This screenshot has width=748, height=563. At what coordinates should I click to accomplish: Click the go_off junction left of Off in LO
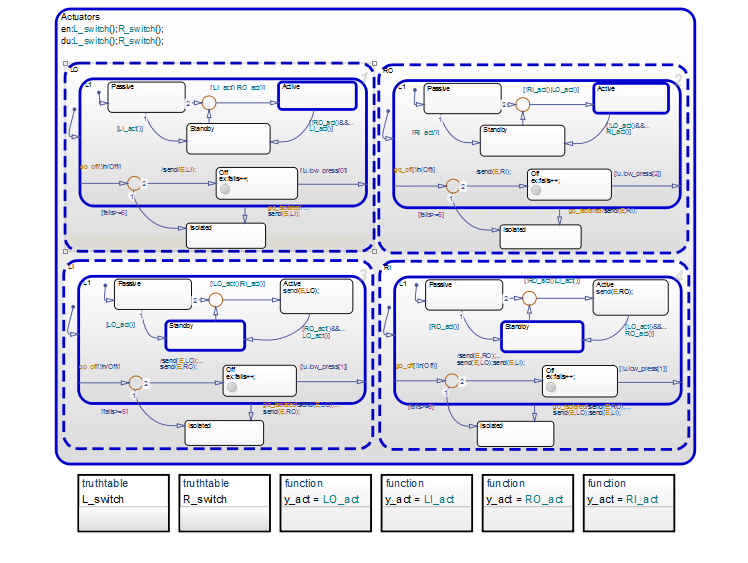[x=134, y=183]
